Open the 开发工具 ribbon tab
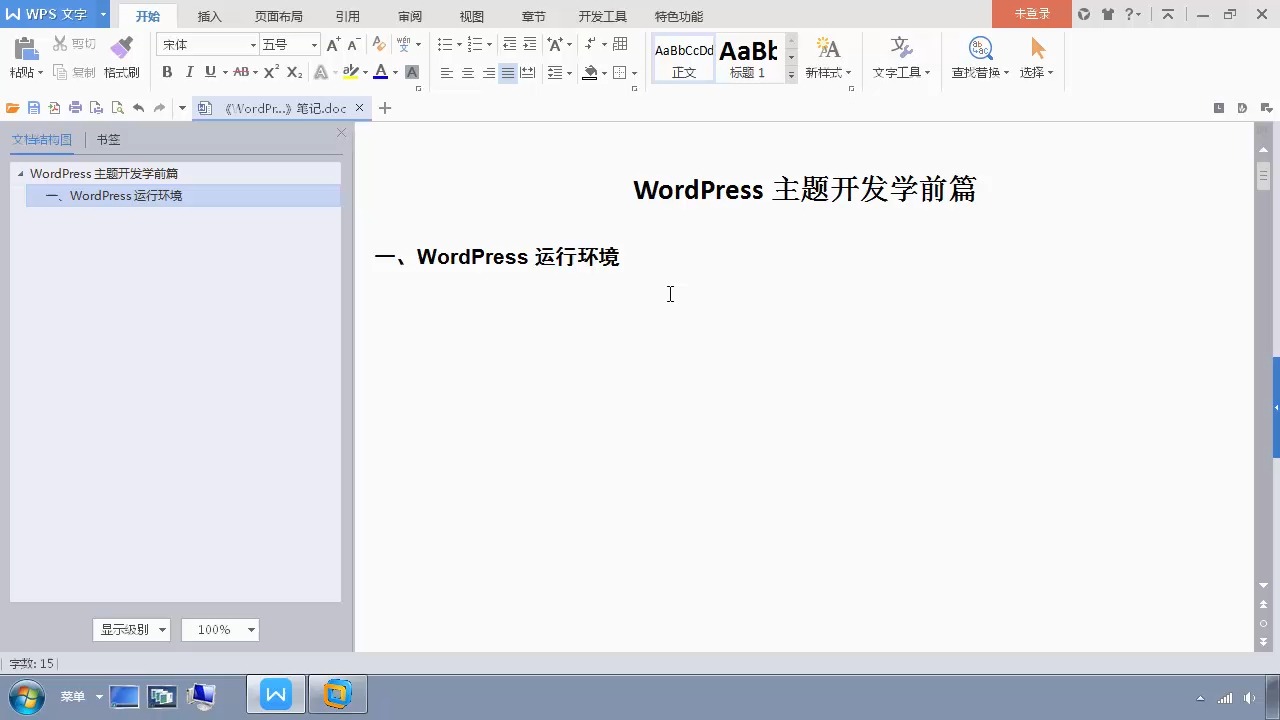Image resolution: width=1280 pixels, height=720 pixels. coord(603,16)
